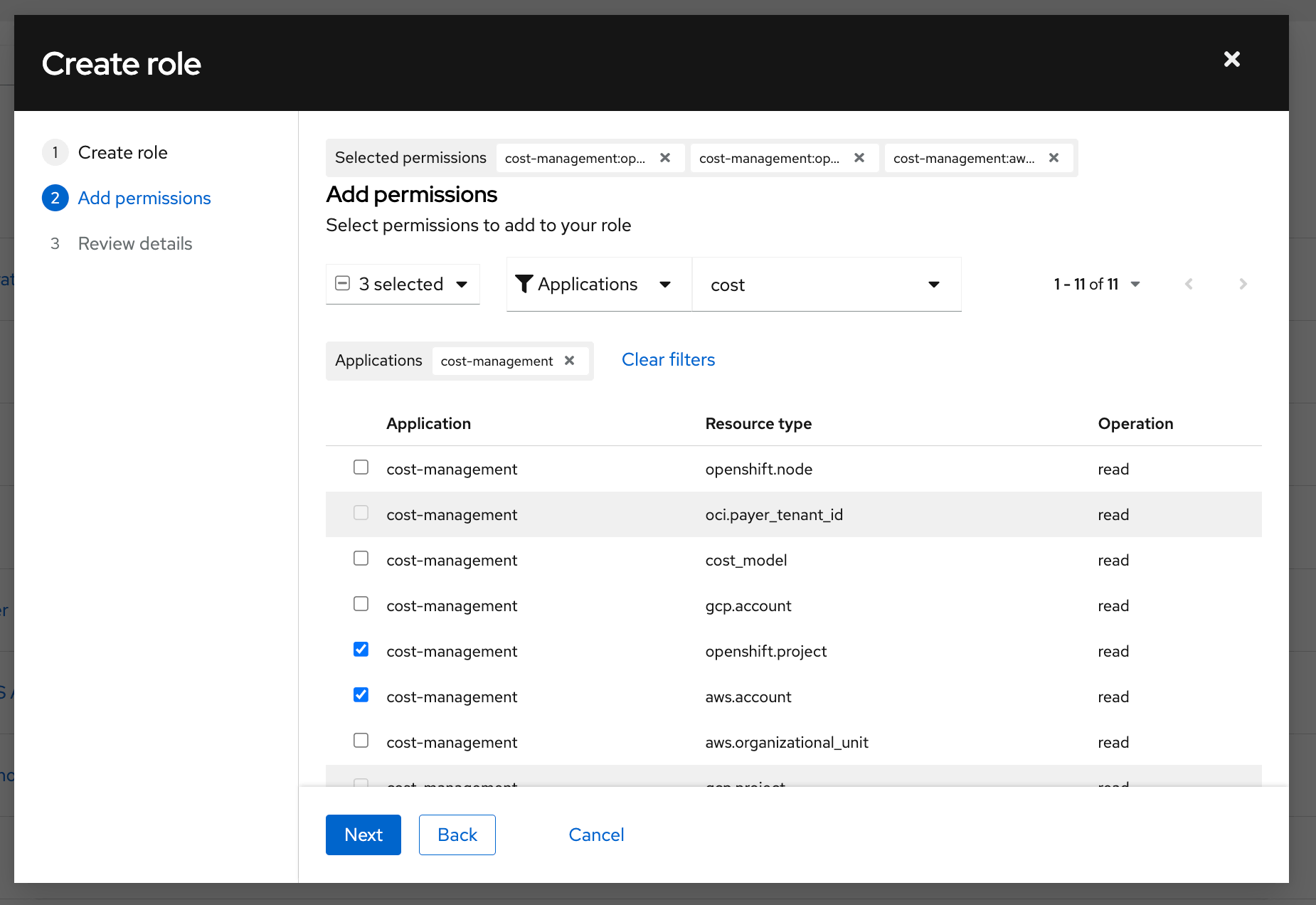The width and height of the screenshot is (1316, 905).
Task: Uncheck the openshift.project permission
Action: (x=361, y=650)
